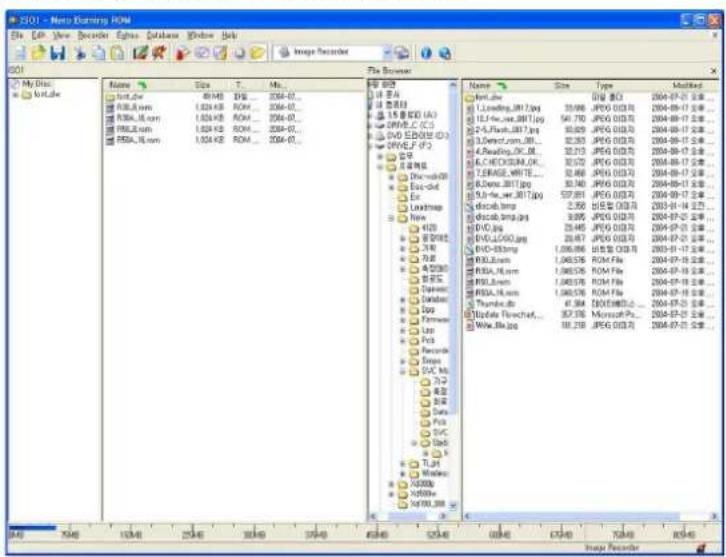The width and height of the screenshot is (726, 557).
Task: Sort File Browser list by Size column
Action: [x=562, y=86]
